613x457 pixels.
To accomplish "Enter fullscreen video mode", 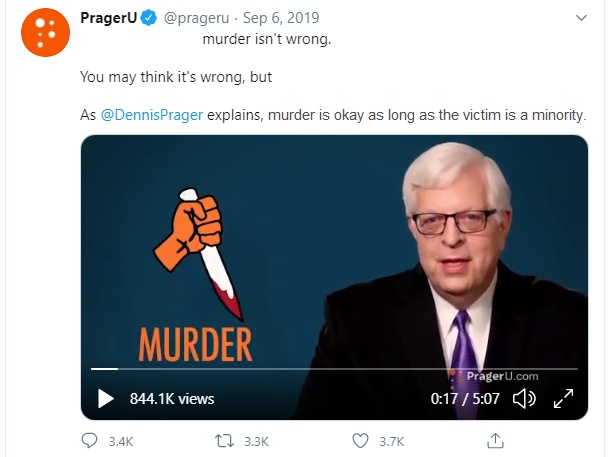I will [x=563, y=399].
